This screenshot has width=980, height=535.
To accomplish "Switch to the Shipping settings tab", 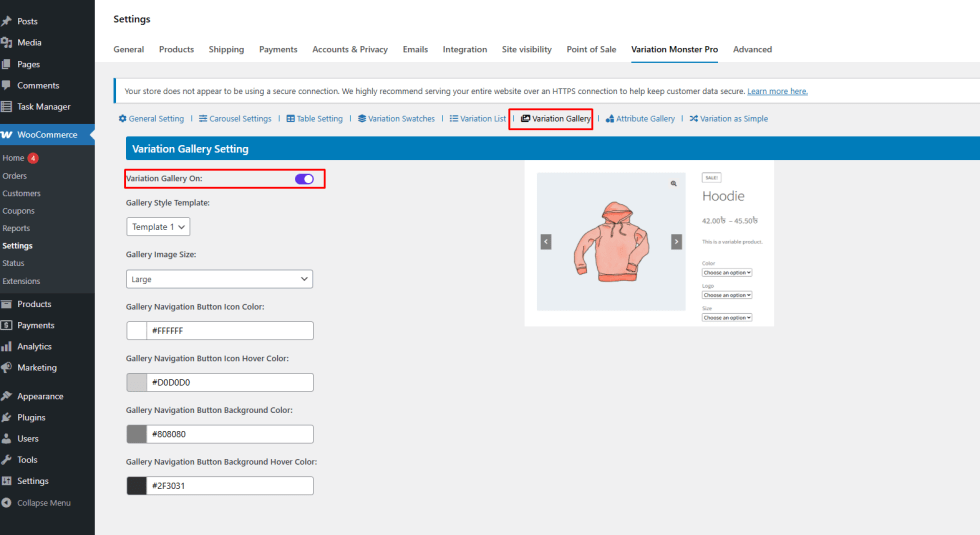I will [226, 49].
